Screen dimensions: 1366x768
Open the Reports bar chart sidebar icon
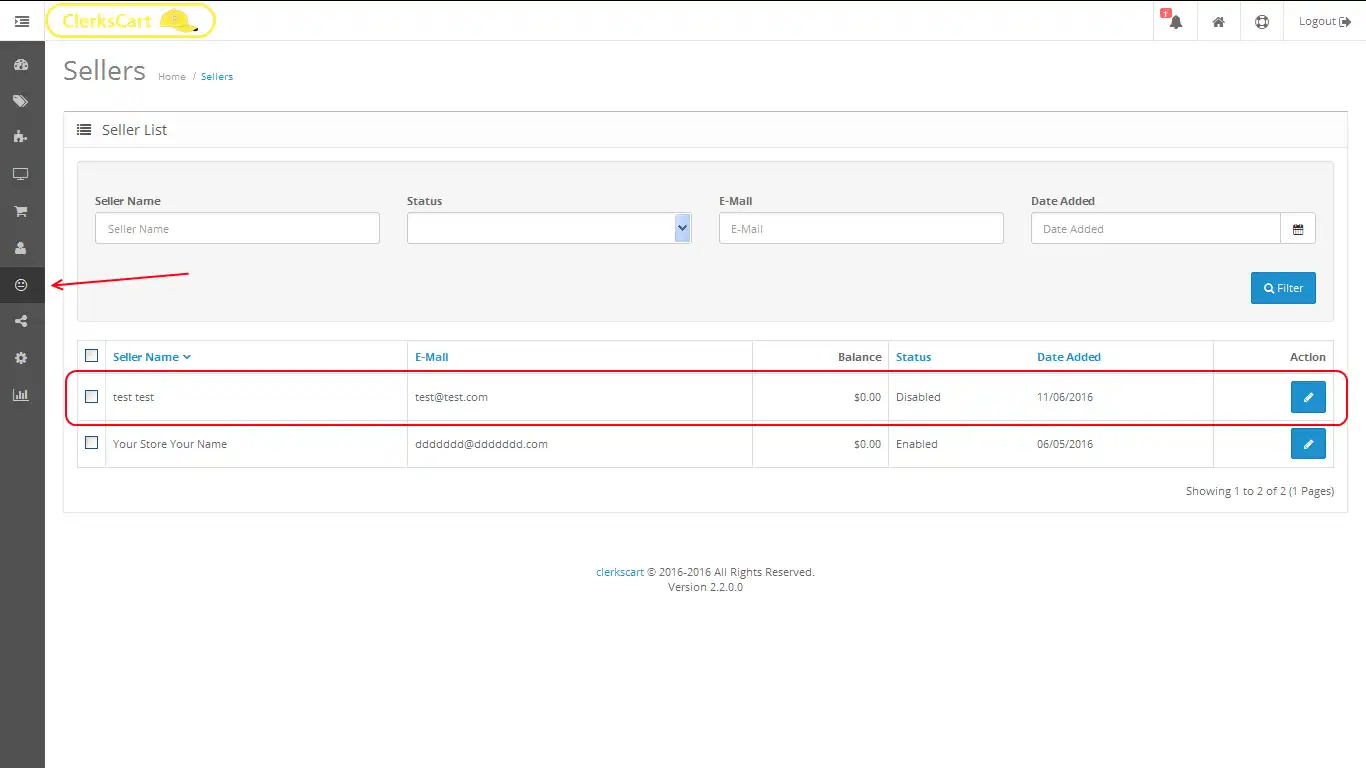[21, 395]
